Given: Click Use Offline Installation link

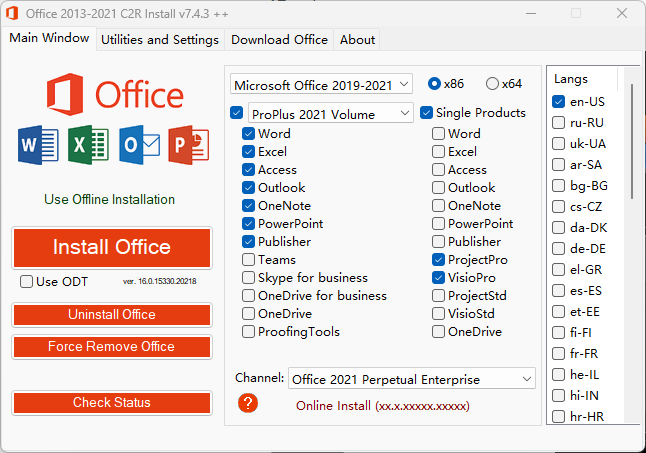Looking at the screenshot, I should click(110, 199).
